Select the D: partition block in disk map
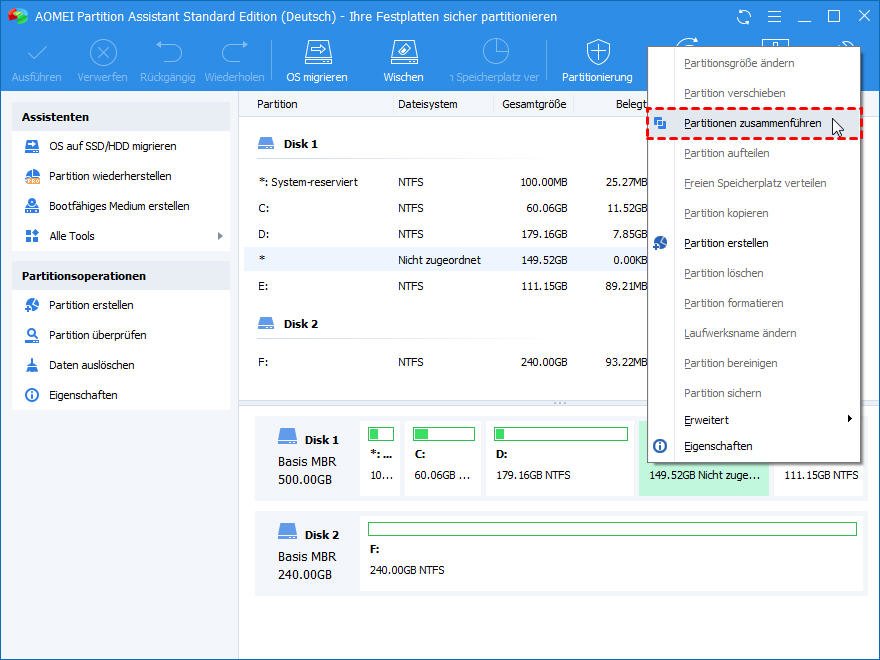 pos(560,459)
